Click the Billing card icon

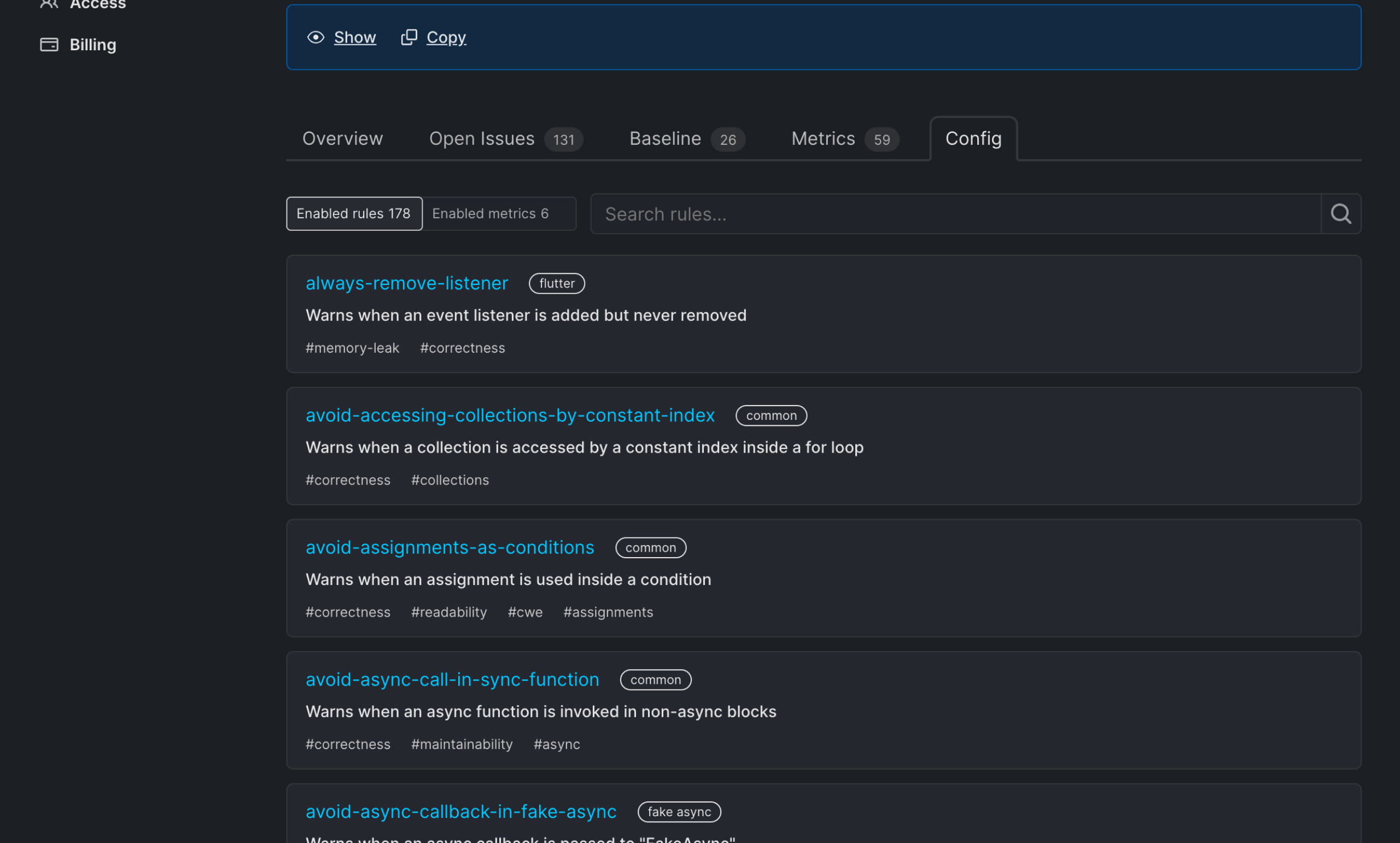coord(49,44)
